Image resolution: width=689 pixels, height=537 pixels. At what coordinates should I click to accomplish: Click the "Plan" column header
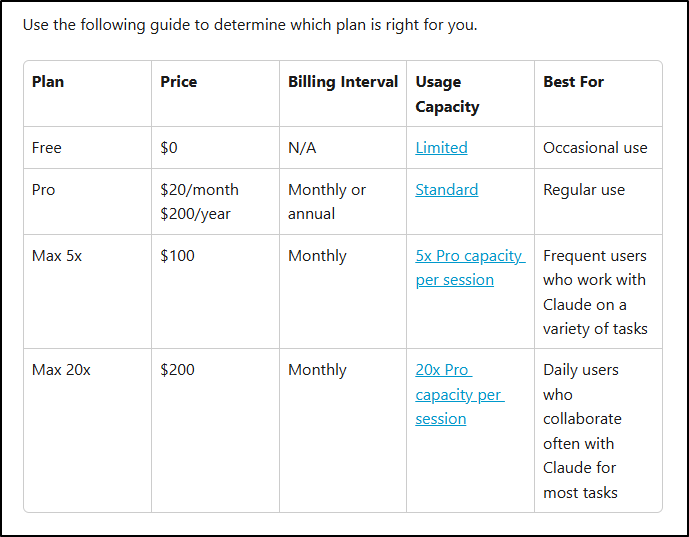[x=47, y=82]
